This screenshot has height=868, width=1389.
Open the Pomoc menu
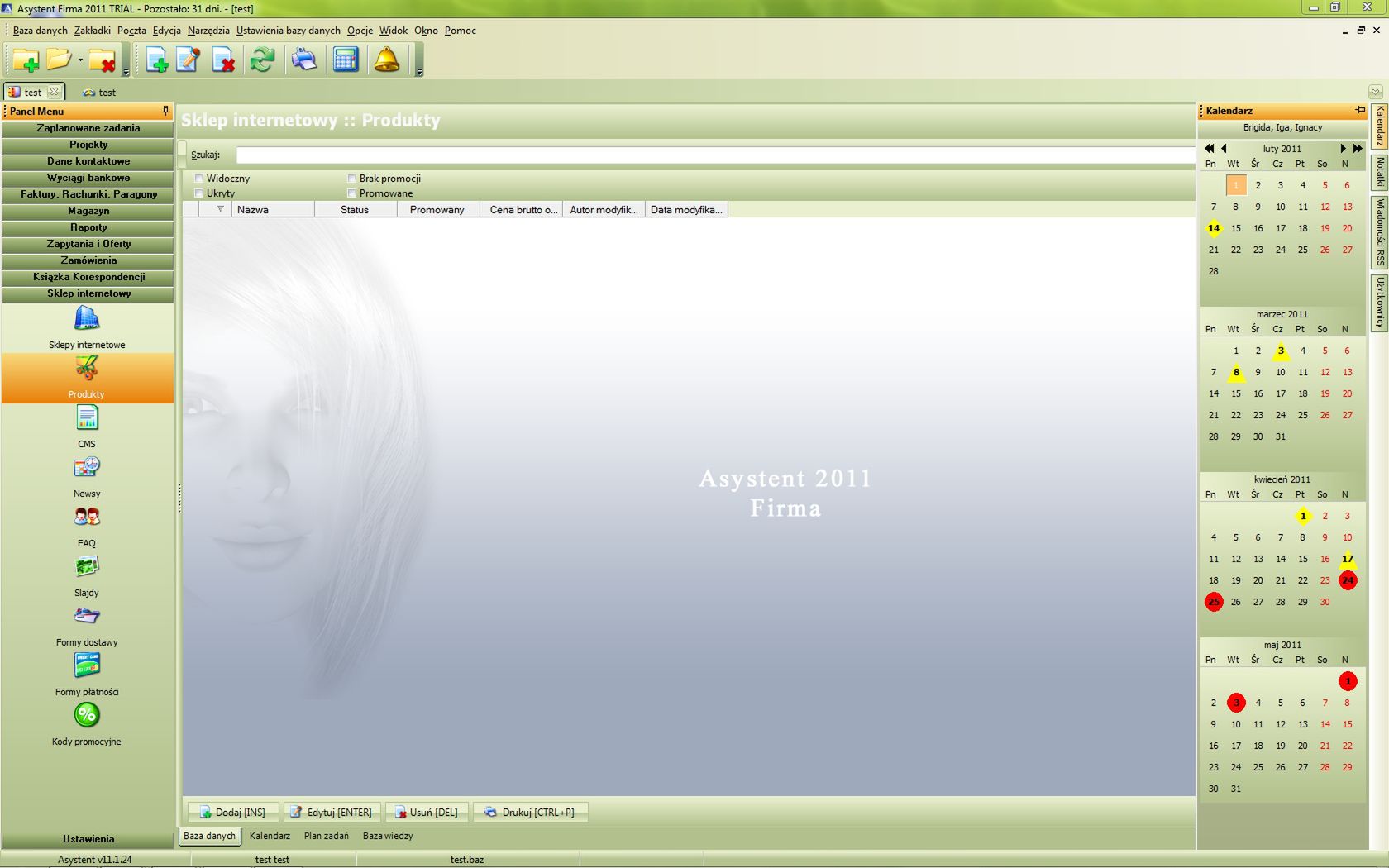(461, 31)
